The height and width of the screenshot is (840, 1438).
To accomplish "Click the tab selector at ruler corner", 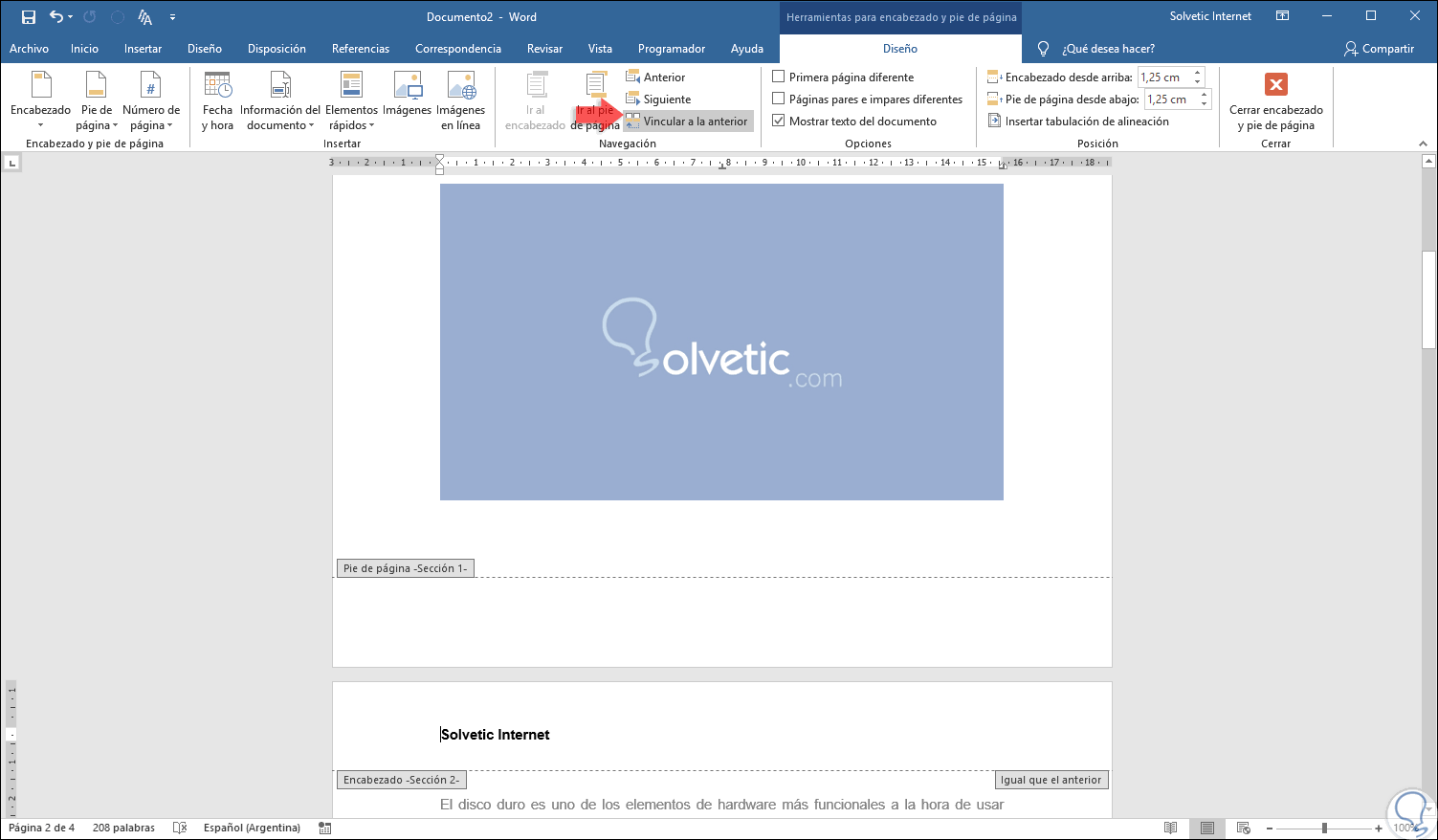I will (11, 163).
